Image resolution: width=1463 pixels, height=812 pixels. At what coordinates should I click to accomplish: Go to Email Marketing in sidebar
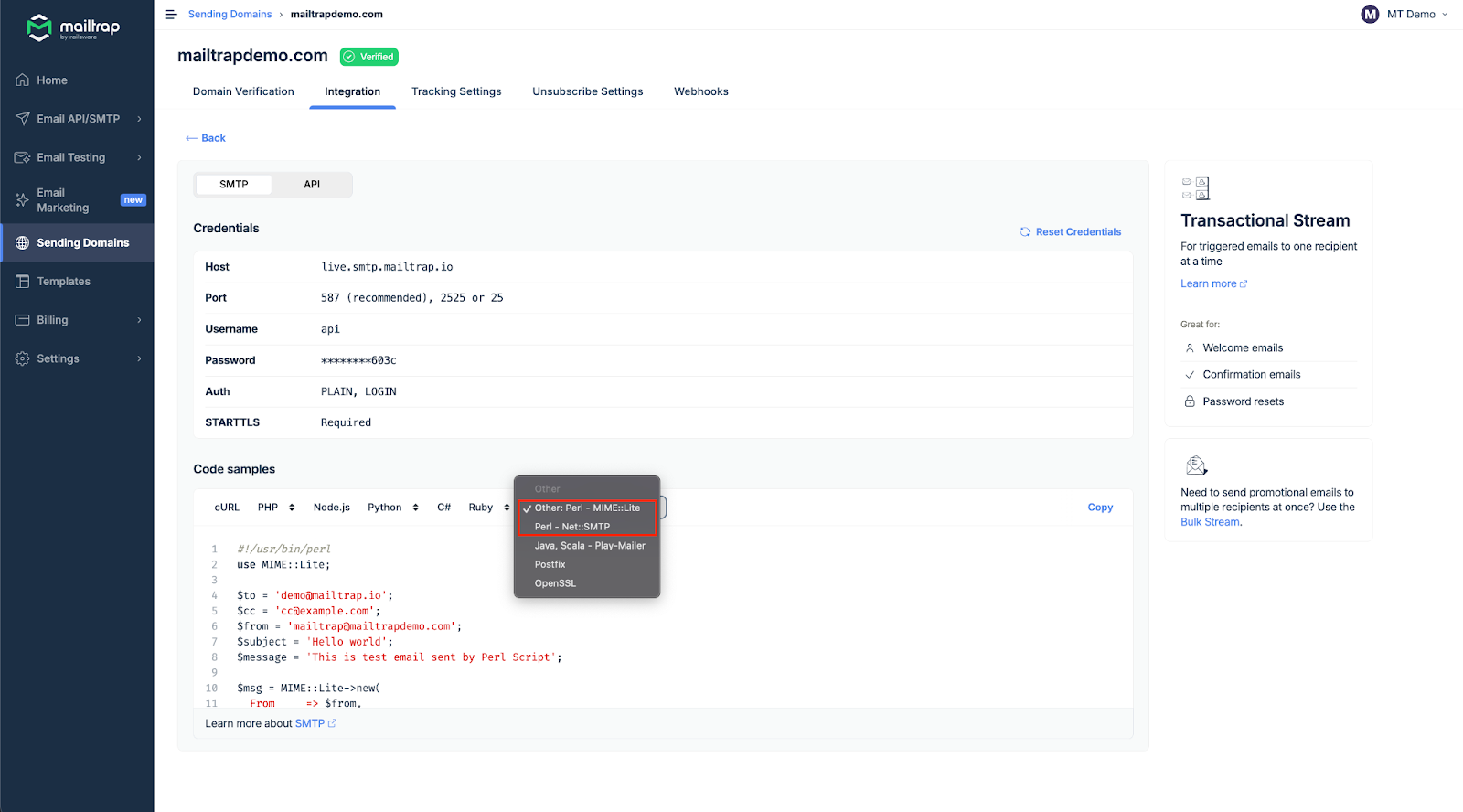pos(62,200)
